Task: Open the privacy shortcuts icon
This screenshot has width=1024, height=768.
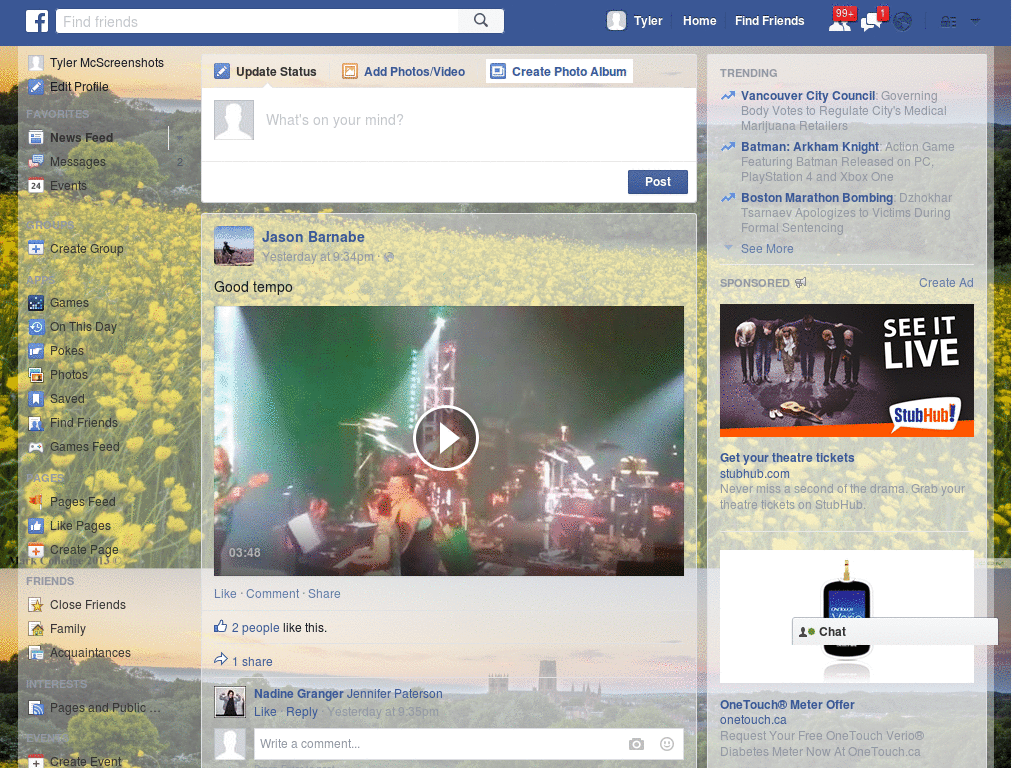Action: click(948, 22)
